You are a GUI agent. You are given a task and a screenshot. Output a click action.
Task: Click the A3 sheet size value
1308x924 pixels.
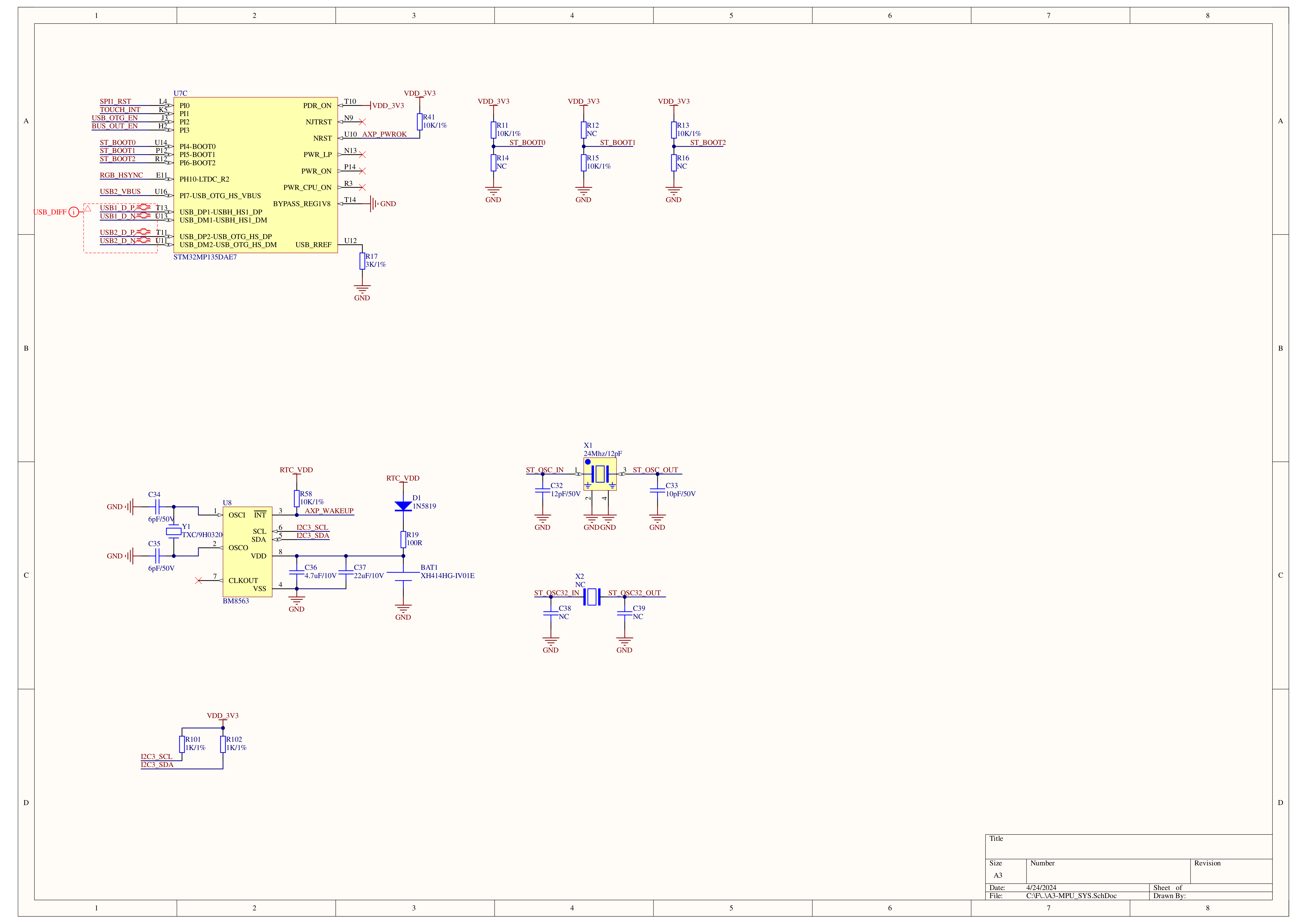pos(998,875)
